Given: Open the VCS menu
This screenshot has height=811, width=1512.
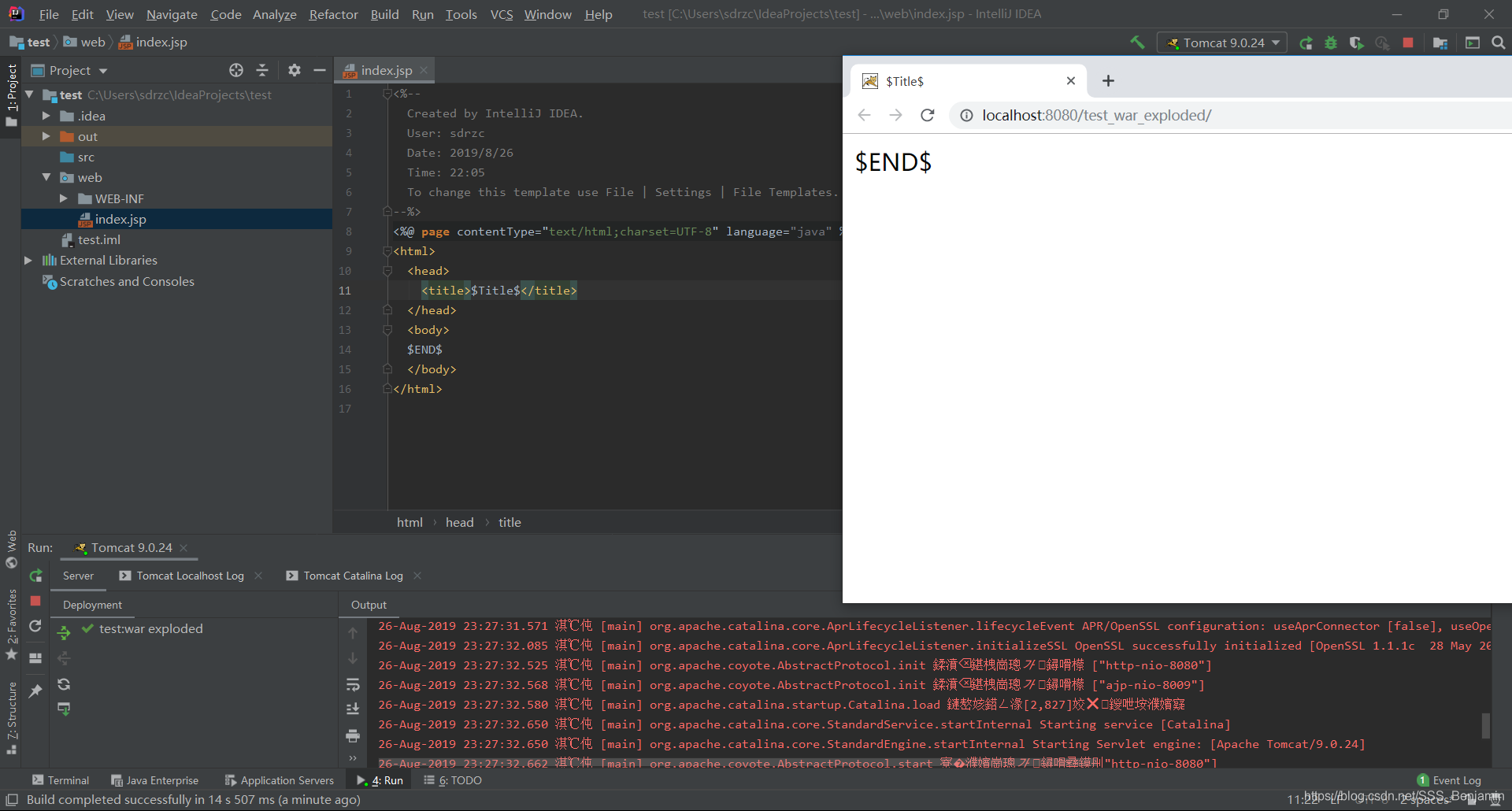Looking at the screenshot, I should (x=502, y=14).
